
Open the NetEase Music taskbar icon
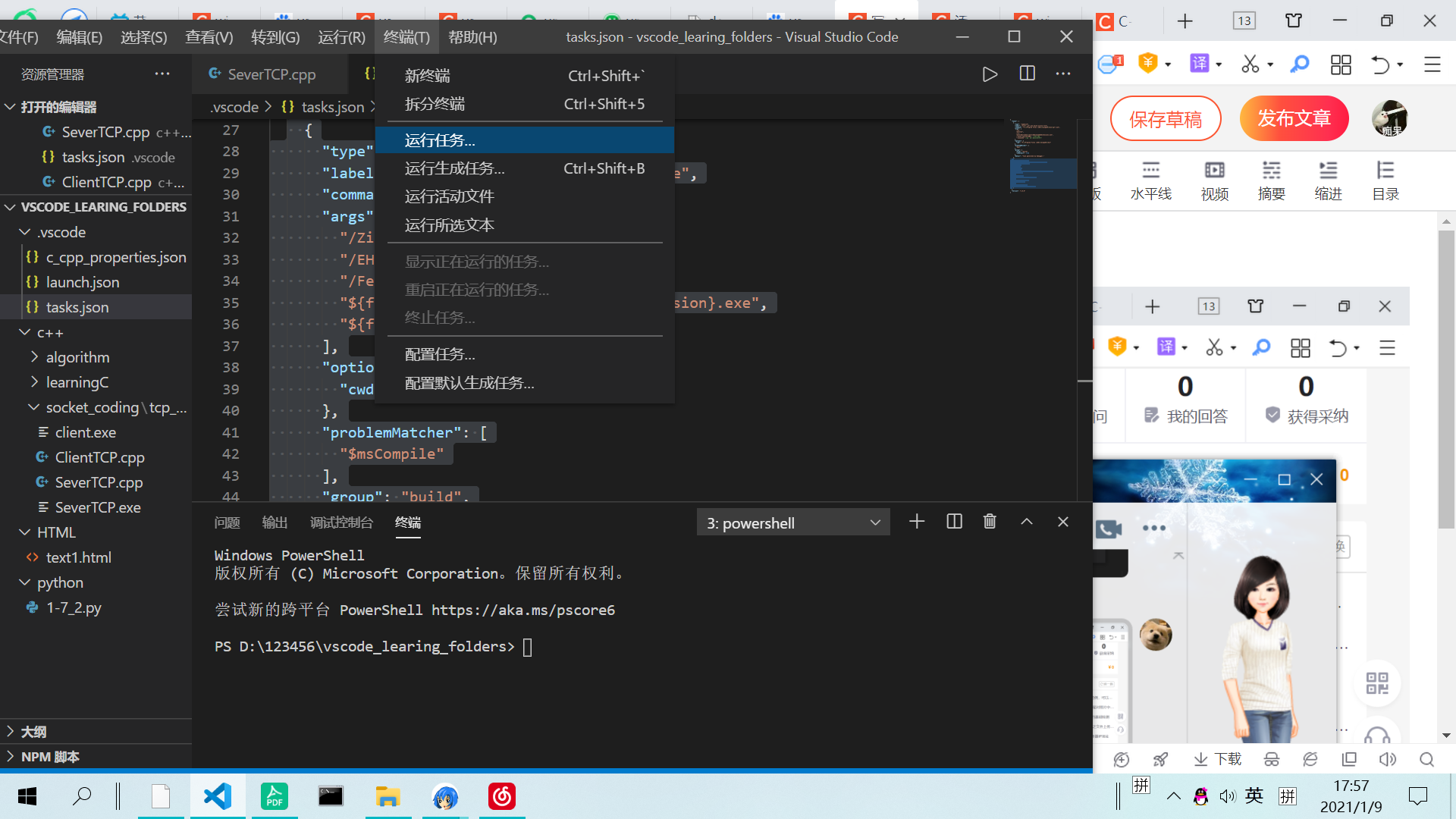click(501, 796)
